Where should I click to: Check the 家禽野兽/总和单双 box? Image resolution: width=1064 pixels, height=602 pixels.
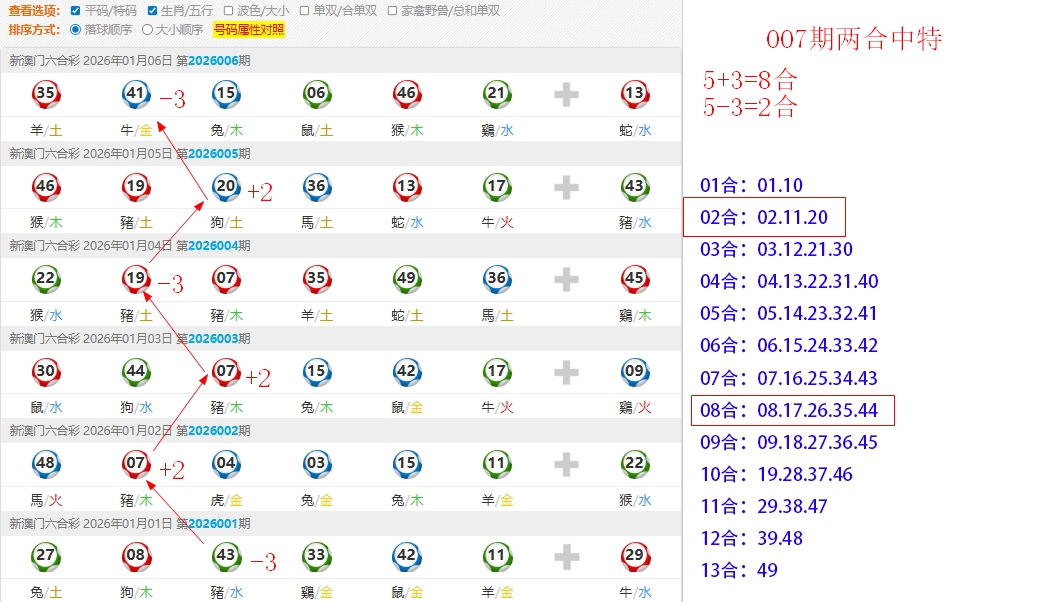tap(393, 11)
